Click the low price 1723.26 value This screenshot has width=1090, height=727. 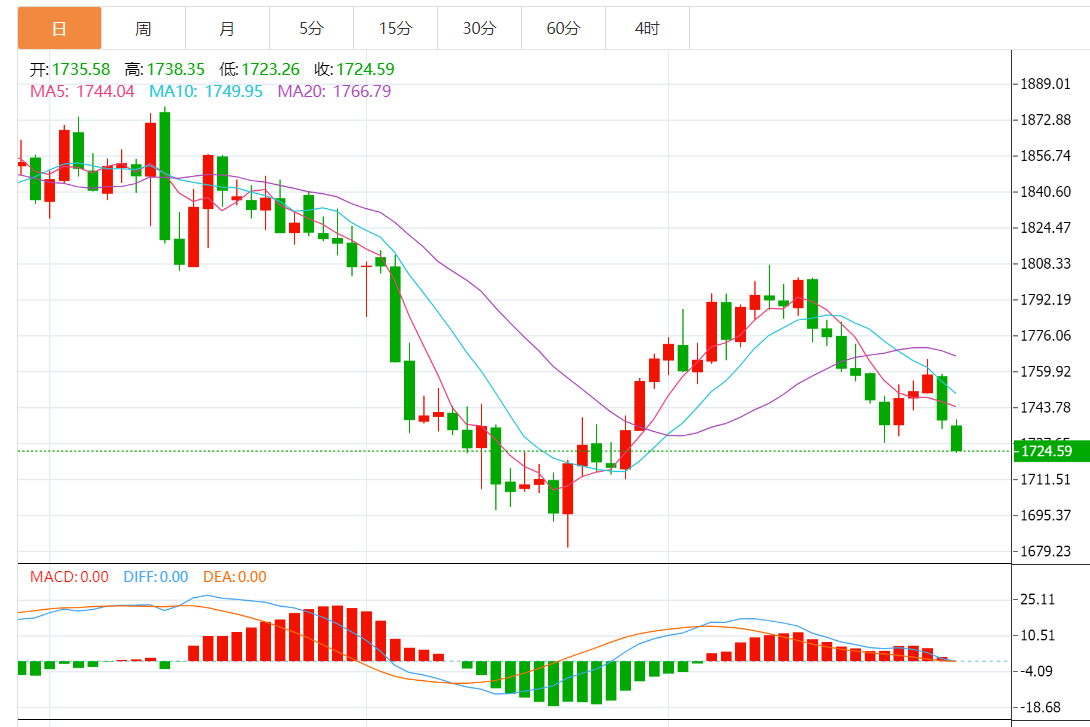point(270,70)
